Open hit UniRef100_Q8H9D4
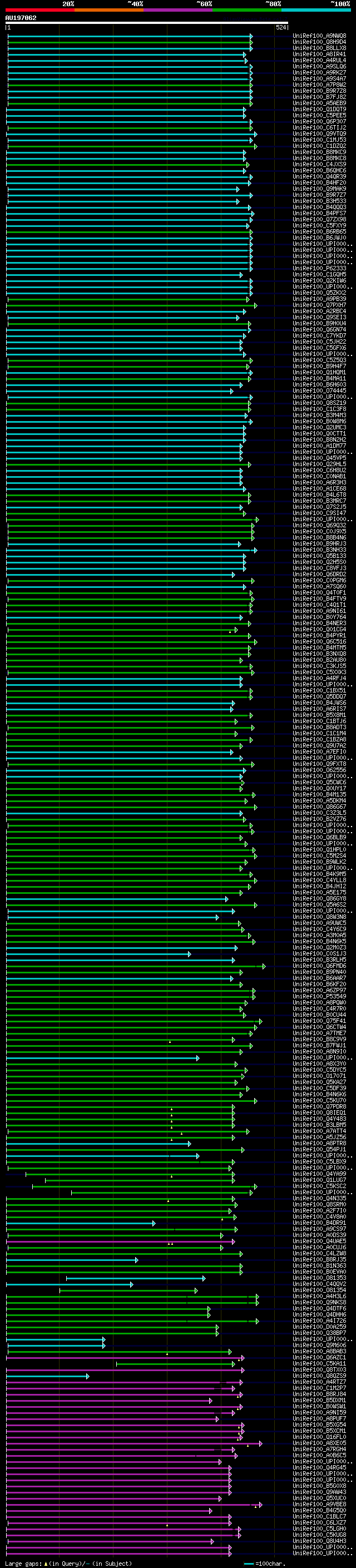Viewport: 356px width, 1568px height. coord(319,42)
